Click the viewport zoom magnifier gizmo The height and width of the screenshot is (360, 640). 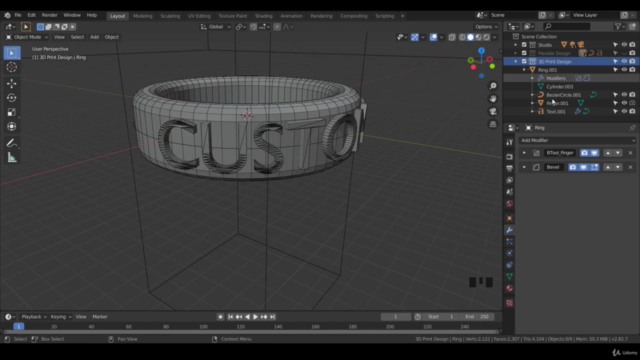(493, 86)
